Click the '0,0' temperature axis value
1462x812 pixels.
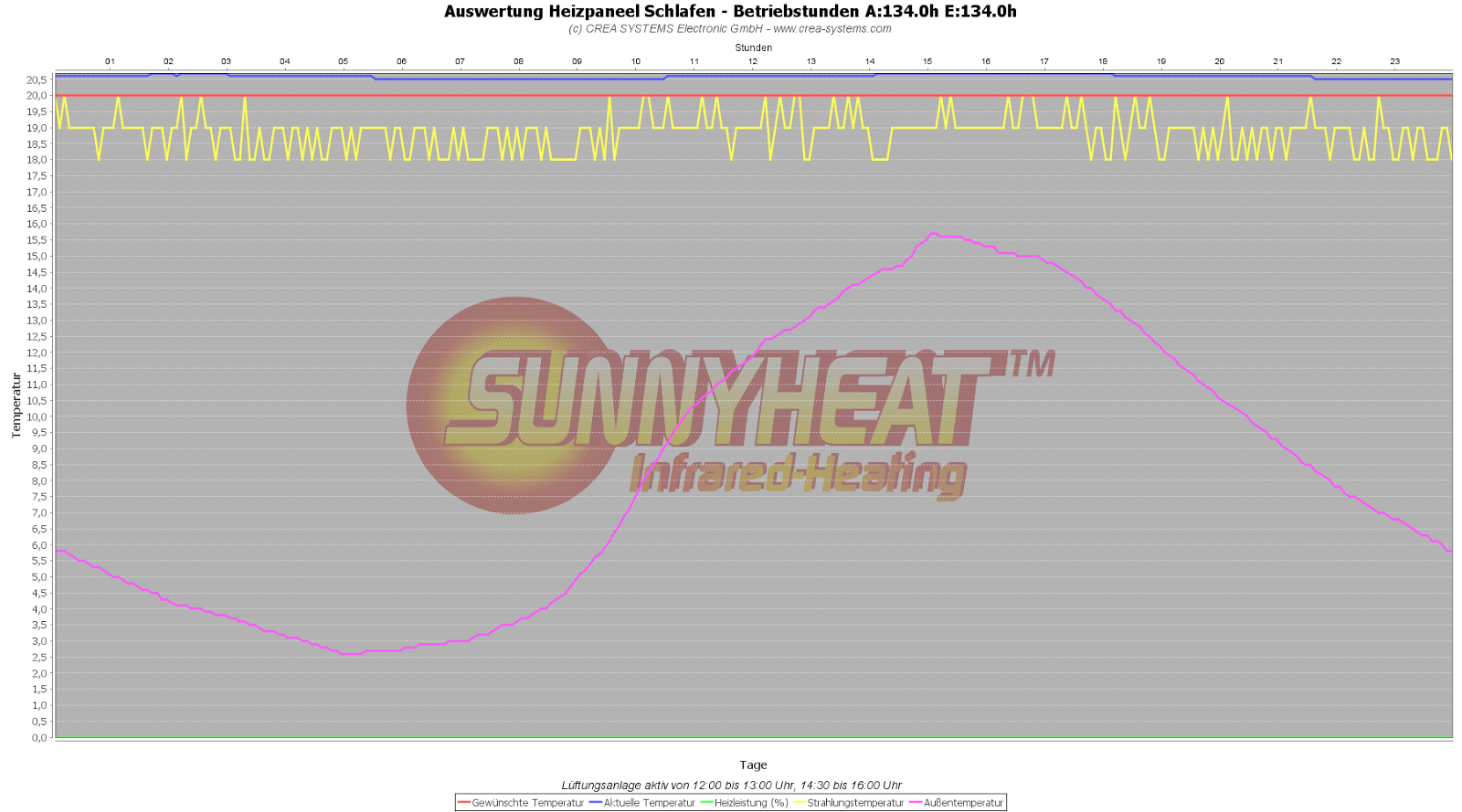click(x=39, y=737)
